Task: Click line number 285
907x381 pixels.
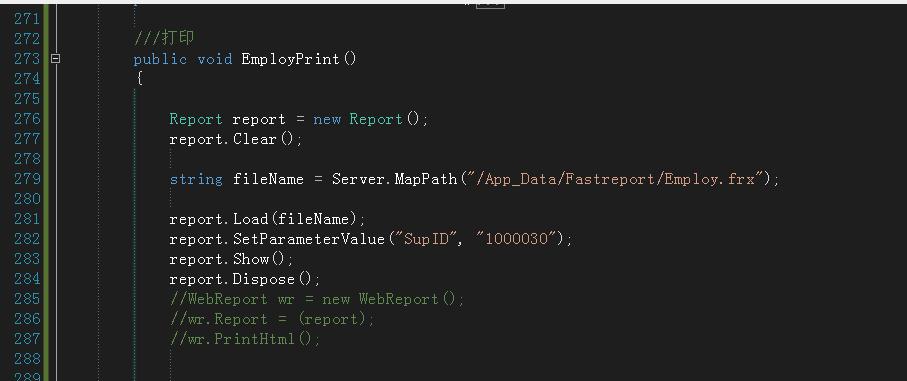Action: click(x=27, y=298)
